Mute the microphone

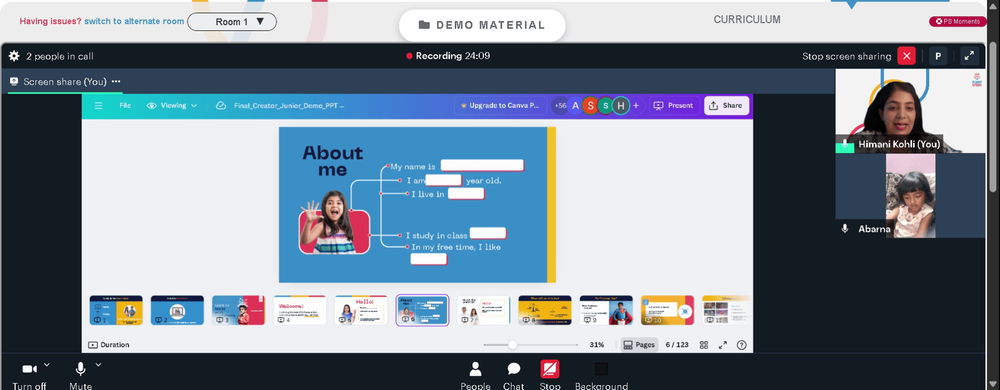point(80,375)
